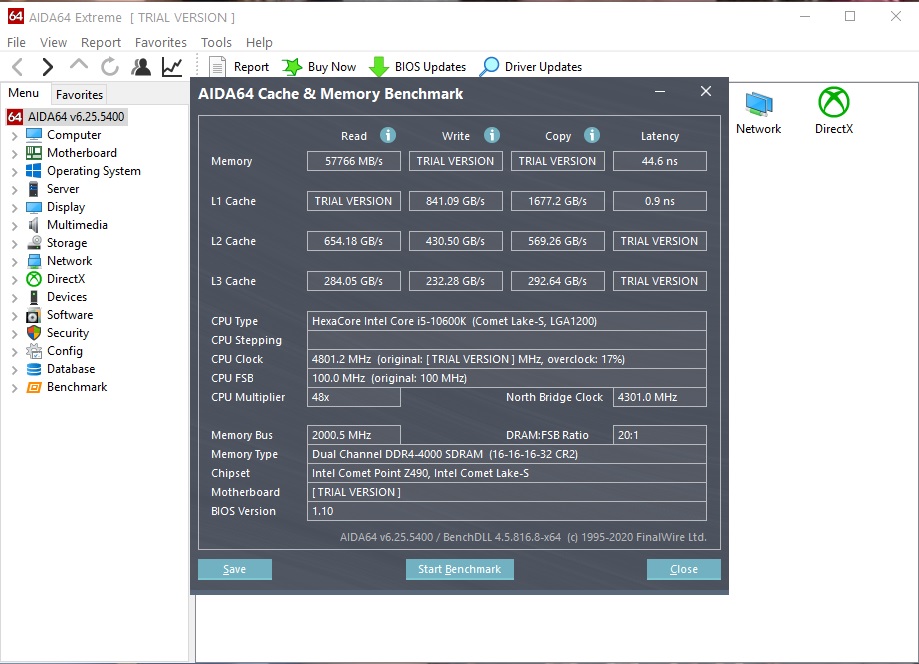Expand the Devices tree node

15,298
